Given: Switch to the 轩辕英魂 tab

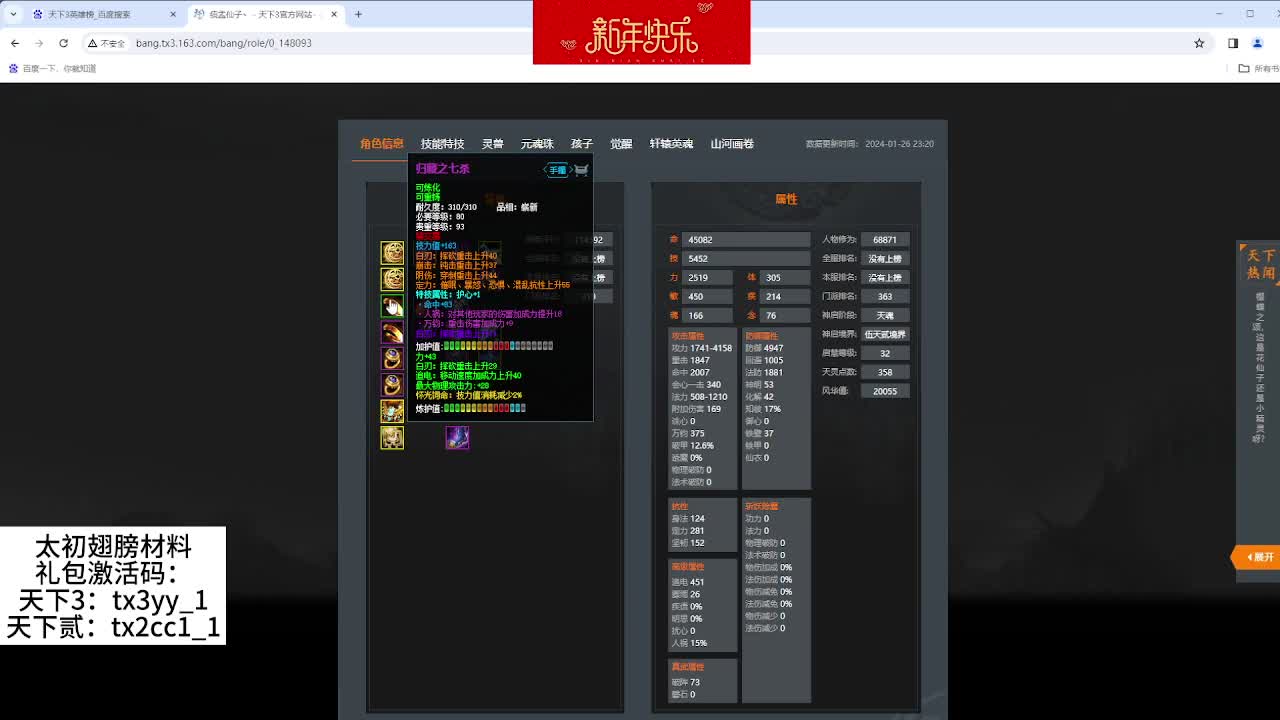Looking at the screenshot, I should point(671,144).
